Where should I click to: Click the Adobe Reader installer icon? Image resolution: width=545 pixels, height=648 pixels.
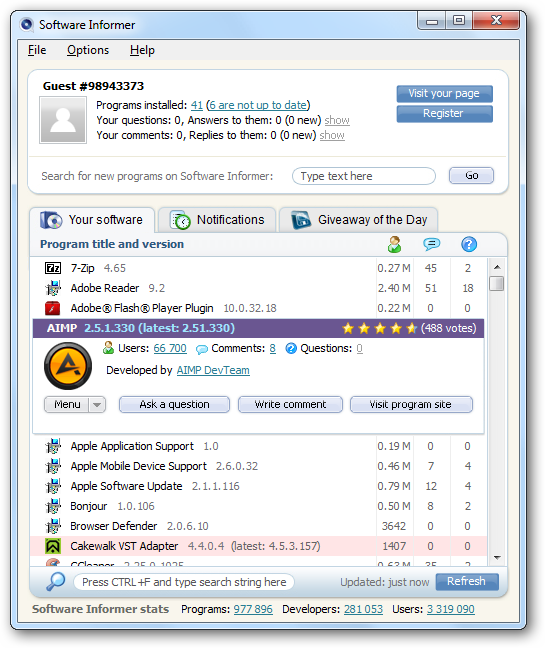click(x=53, y=288)
